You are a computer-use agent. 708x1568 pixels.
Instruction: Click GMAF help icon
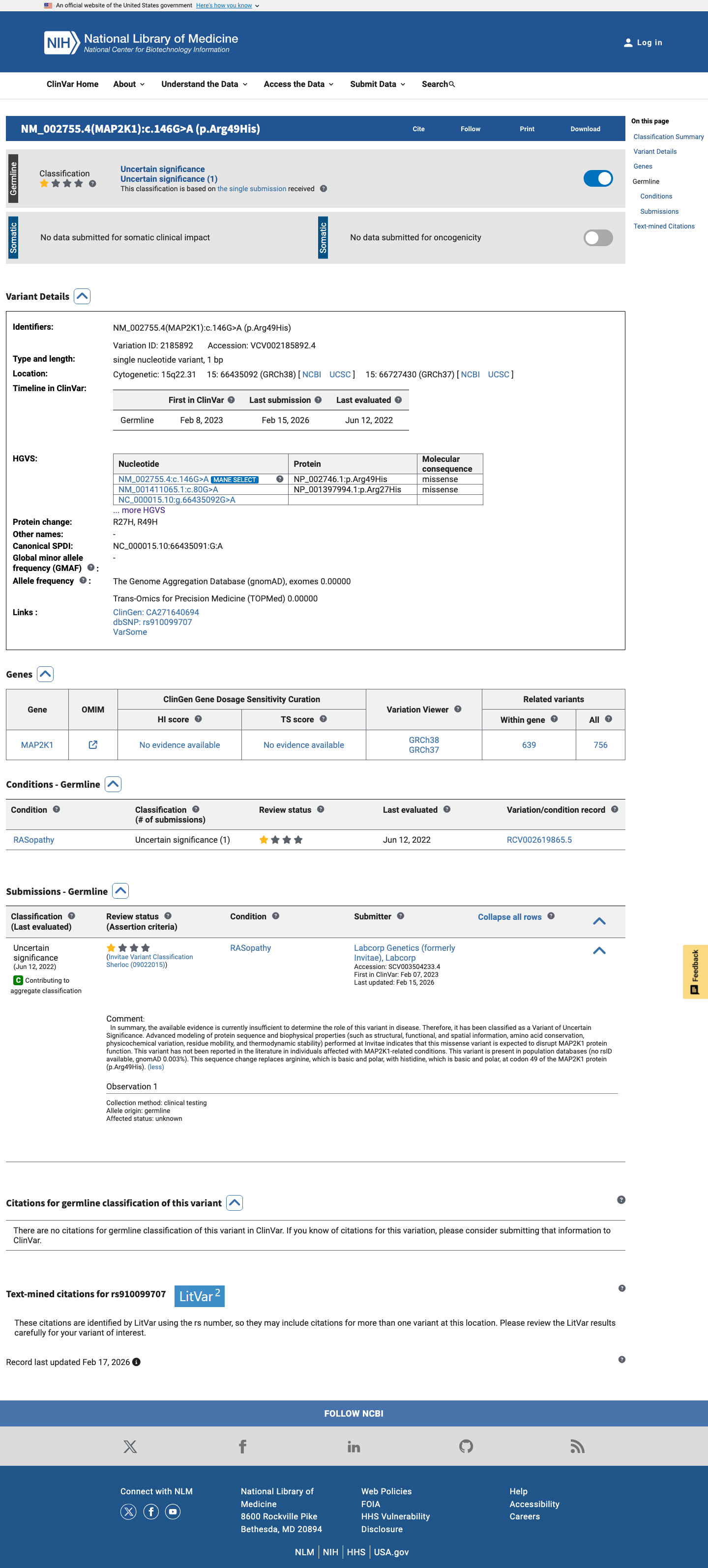coord(91,568)
